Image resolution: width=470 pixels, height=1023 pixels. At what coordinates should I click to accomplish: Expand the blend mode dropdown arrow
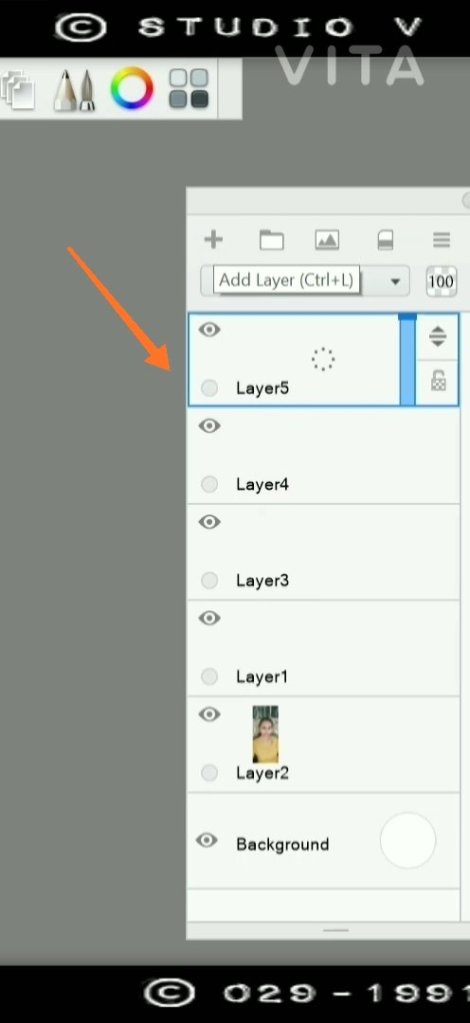[395, 282]
